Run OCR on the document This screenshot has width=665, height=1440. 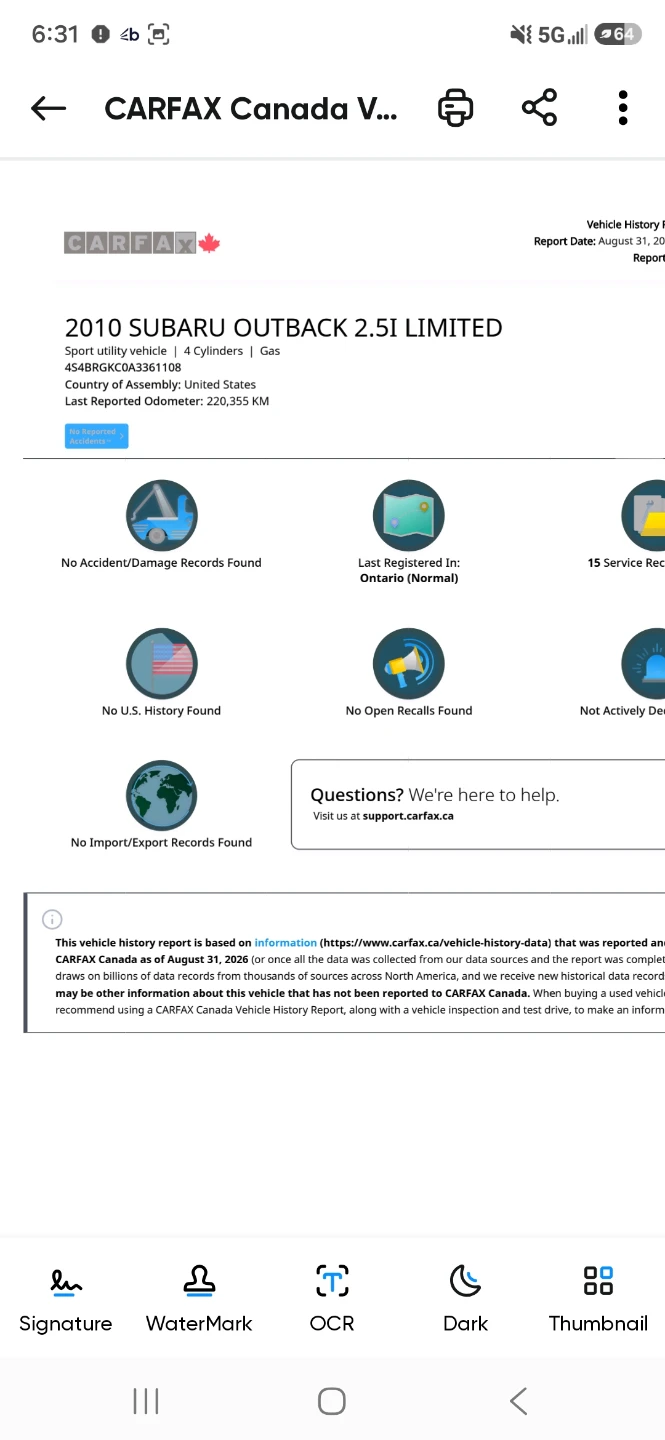[x=332, y=1300]
